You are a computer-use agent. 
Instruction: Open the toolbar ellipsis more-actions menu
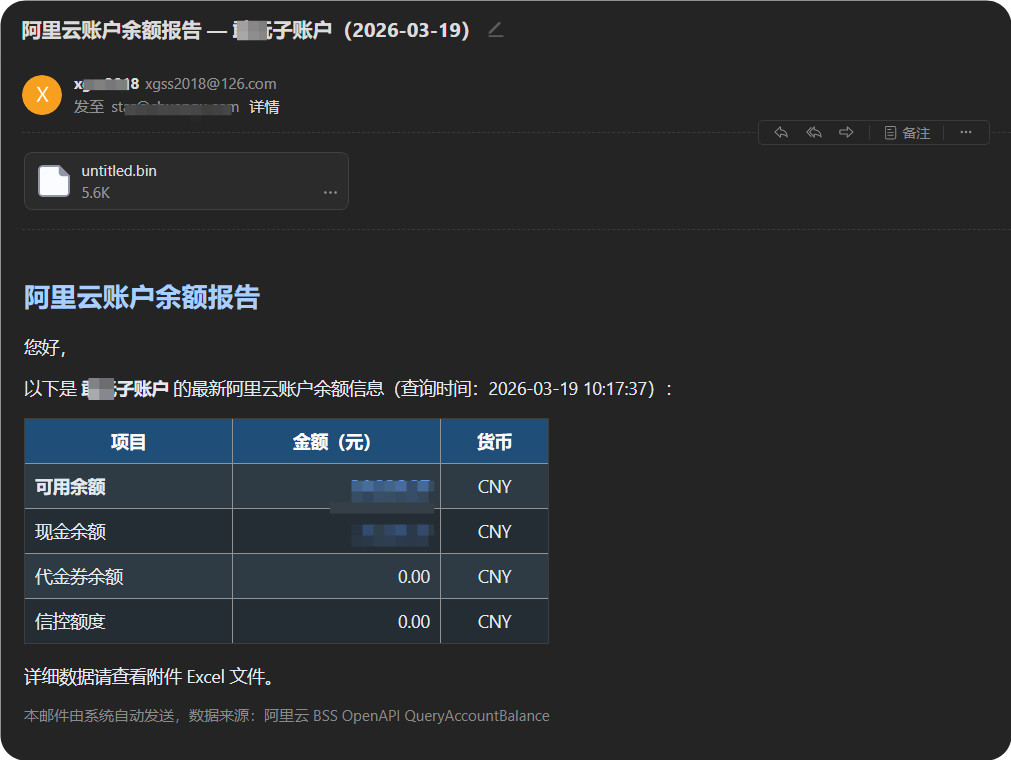tap(965, 132)
